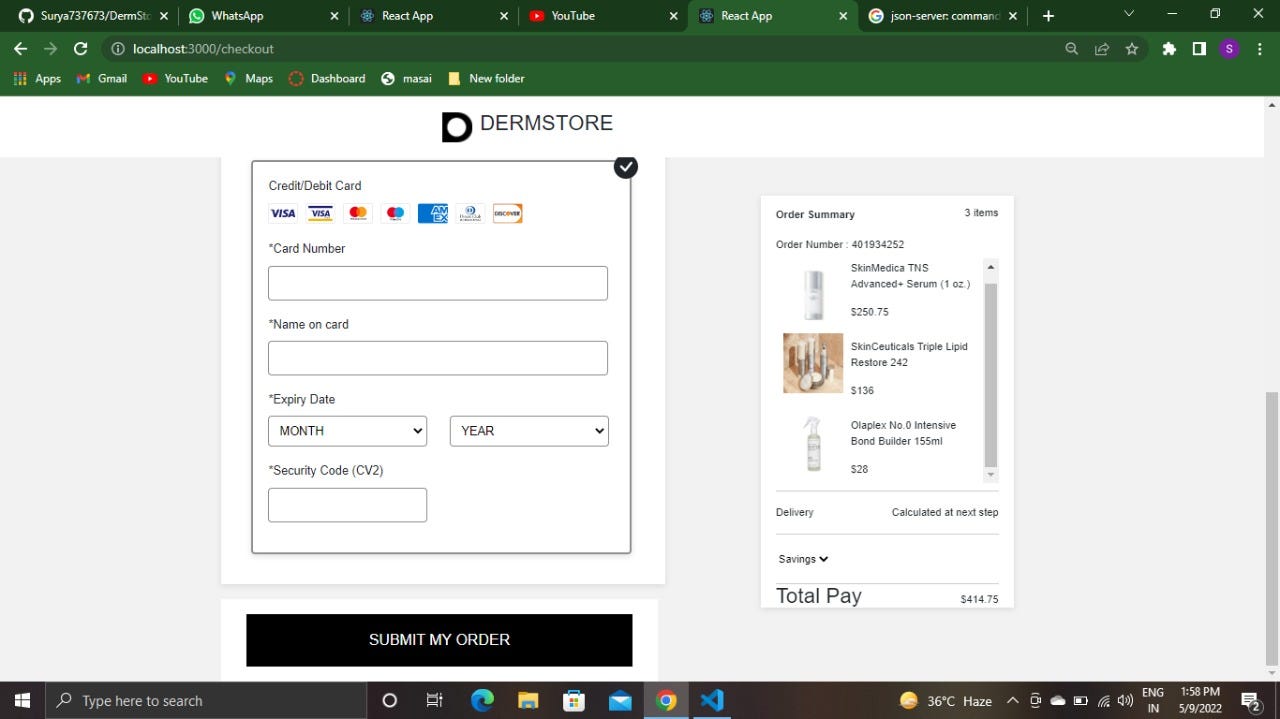Click the volume icon in system tray
The width and height of the screenshot is (1280, 719).
point(1125,701)
